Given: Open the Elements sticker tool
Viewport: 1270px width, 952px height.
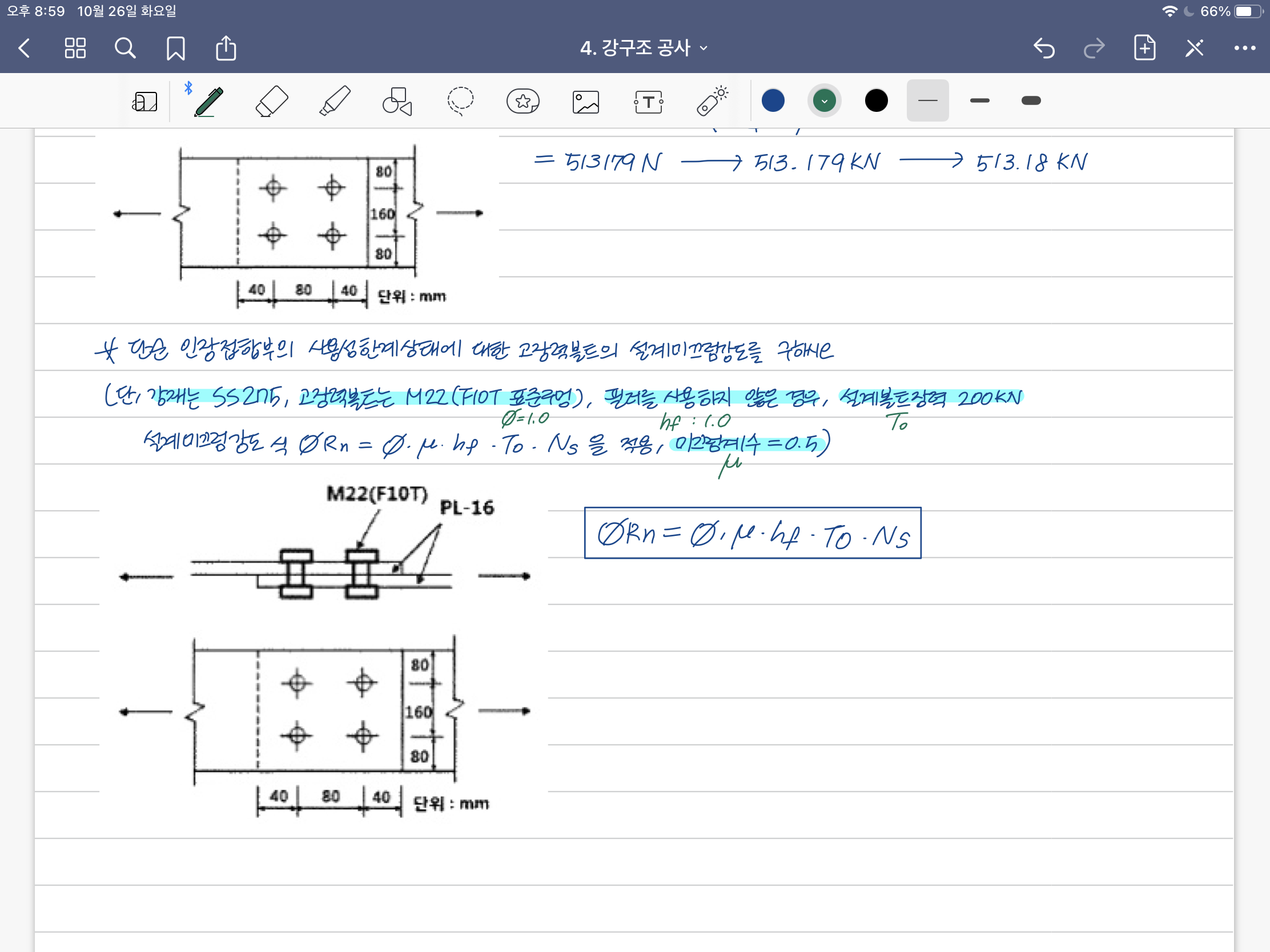Looking at the screenshot, I should point(523,102).
